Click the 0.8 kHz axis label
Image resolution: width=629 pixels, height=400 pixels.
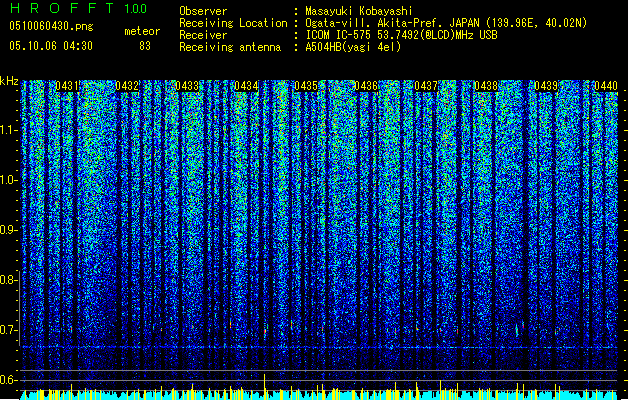8,280
